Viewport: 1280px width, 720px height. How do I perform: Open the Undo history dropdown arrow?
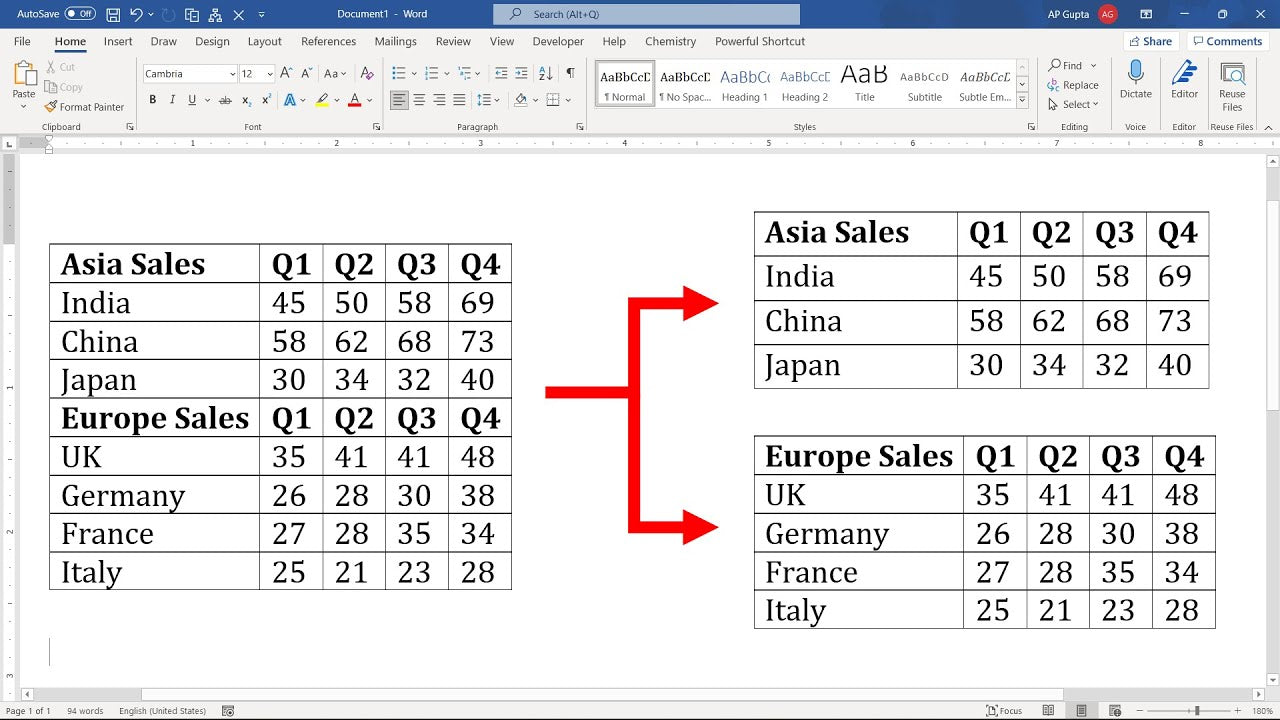pos(151,14)
